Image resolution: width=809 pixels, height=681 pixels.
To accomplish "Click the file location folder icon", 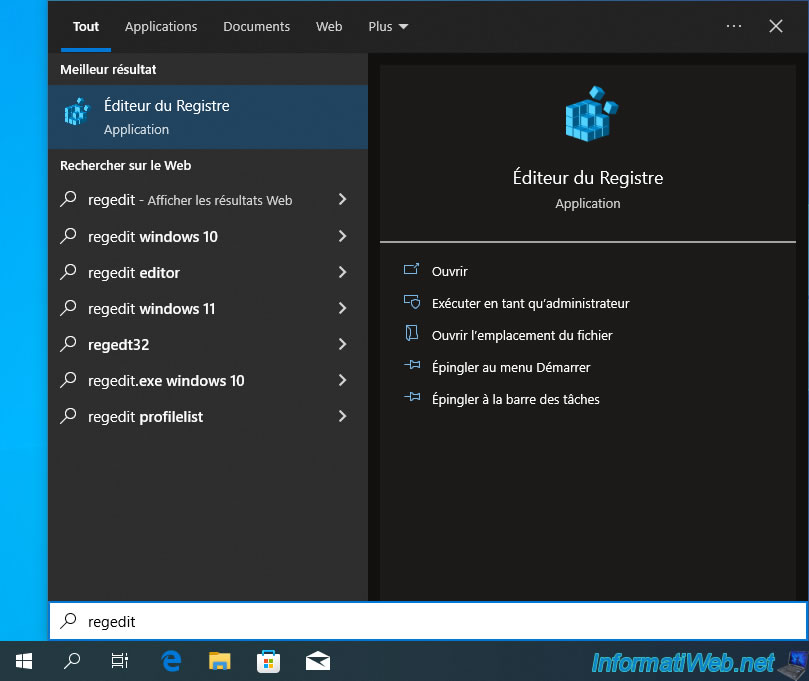I will tap(411, 333).
